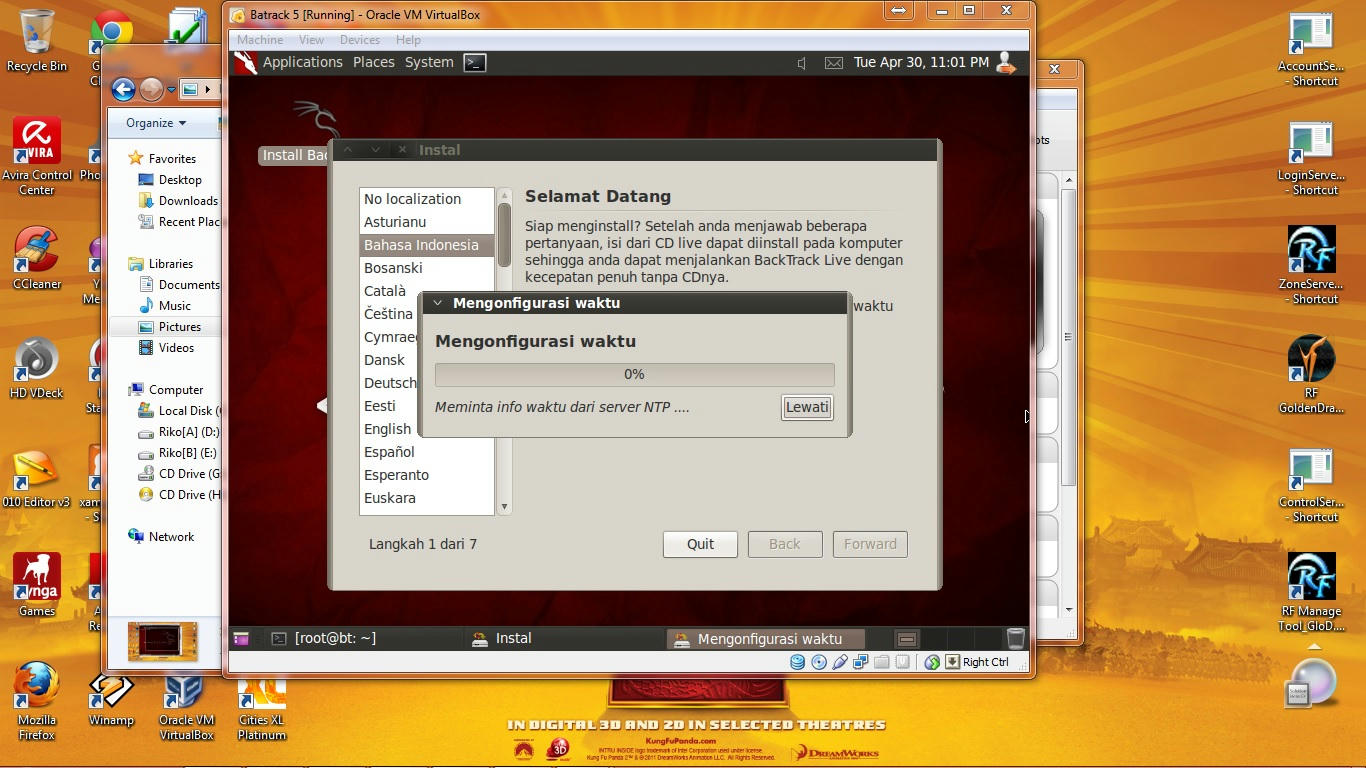Open the Organize dropdown in Explorer
The image size is (1366, 768).
coord(156,123)
